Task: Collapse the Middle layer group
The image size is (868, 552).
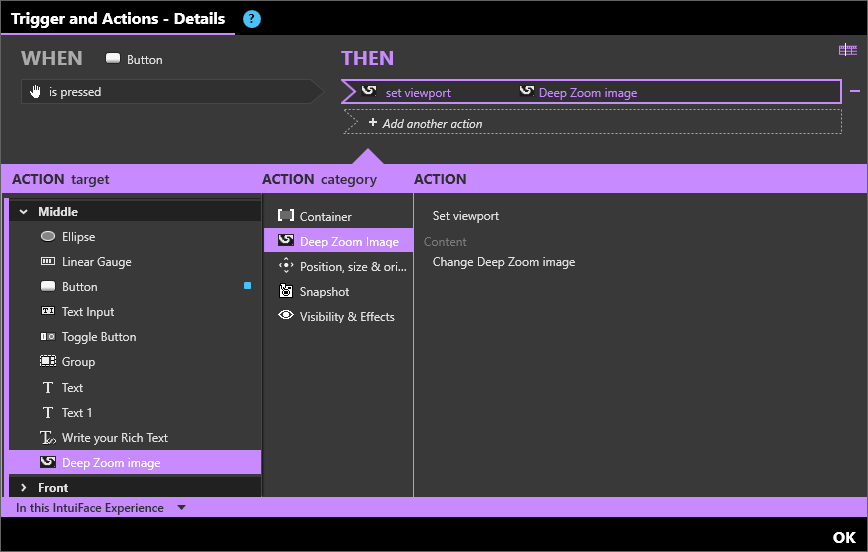Action: (24, 211)
